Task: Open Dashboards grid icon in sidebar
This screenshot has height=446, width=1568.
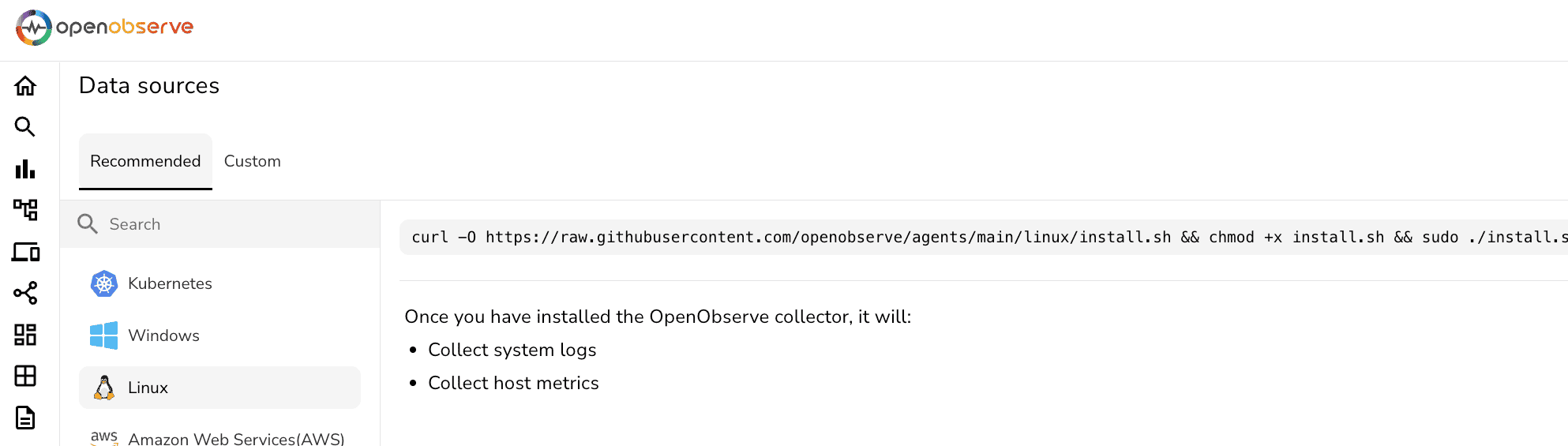Action: click(x=25, y=335)
